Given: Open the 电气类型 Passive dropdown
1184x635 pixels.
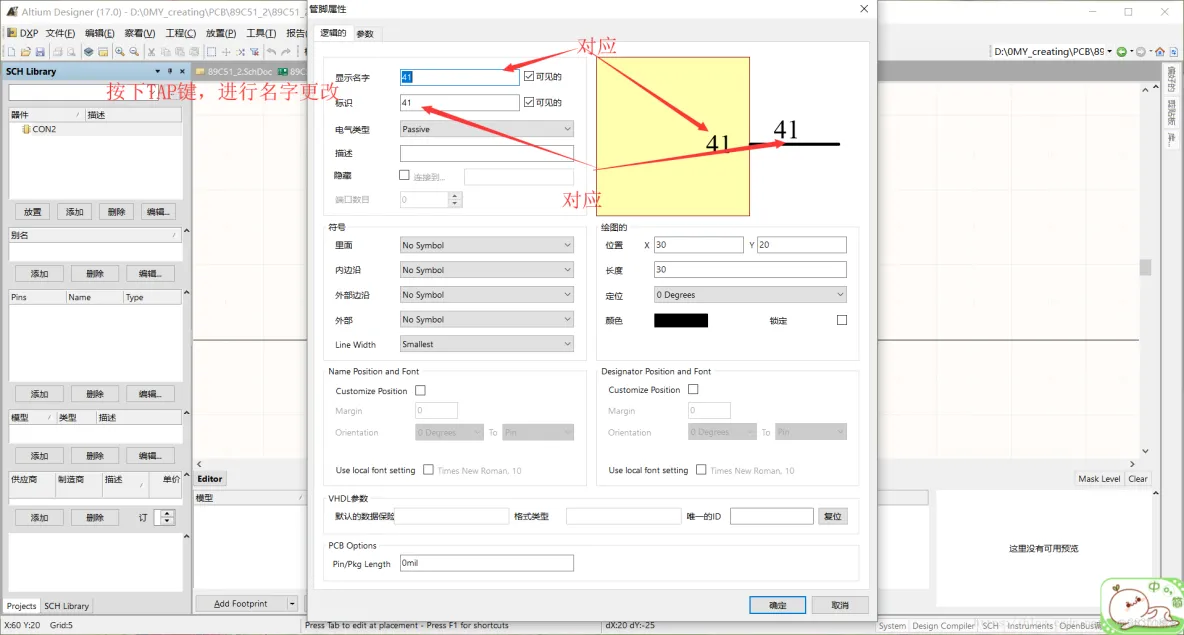Looking at the screenshot, I should point(486,129).
